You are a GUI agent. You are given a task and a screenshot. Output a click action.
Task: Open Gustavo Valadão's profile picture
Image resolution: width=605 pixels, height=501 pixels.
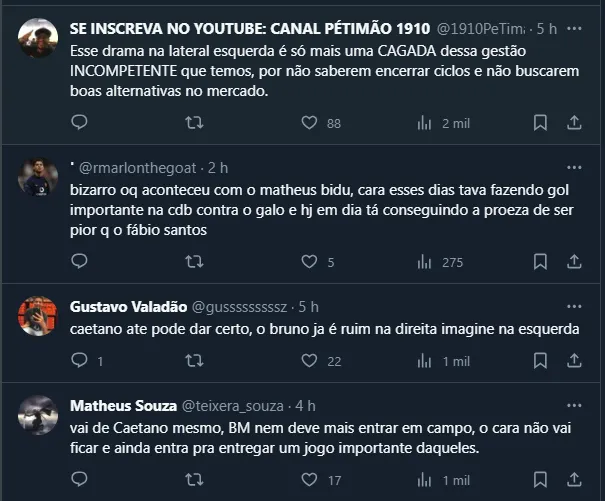tap(39, 317)
